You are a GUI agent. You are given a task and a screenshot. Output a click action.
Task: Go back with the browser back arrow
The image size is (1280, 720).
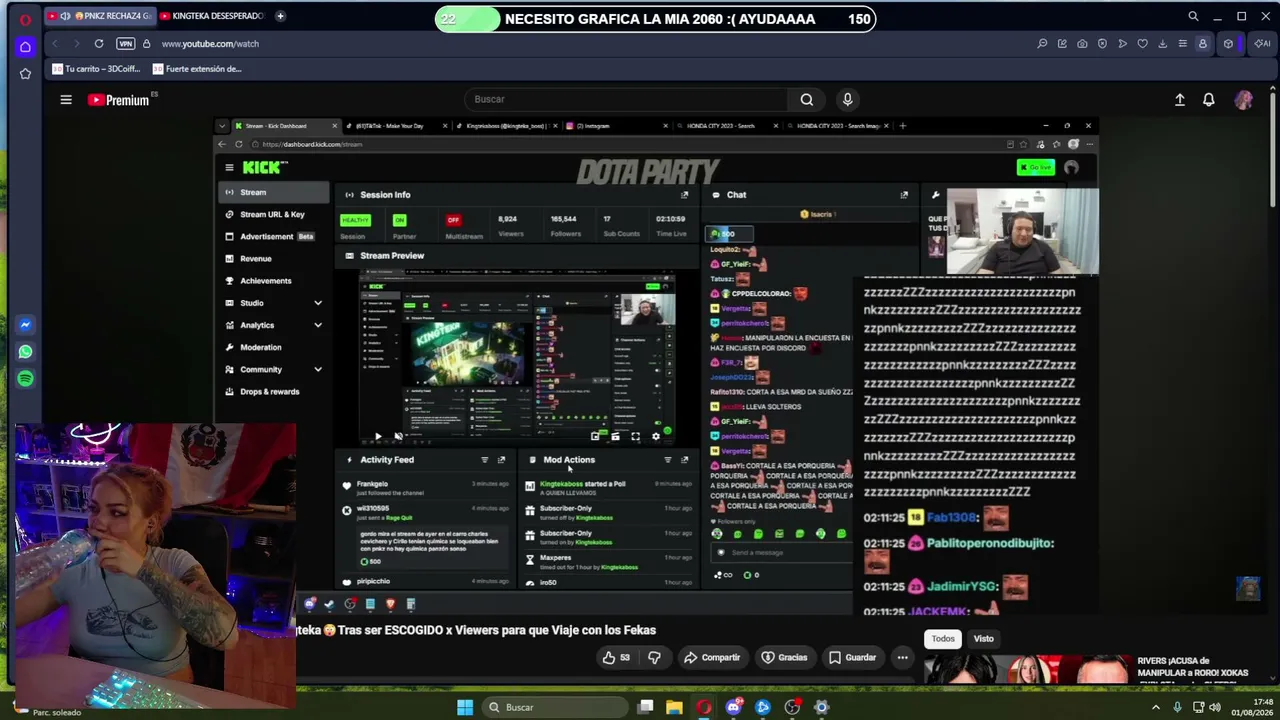55,44
